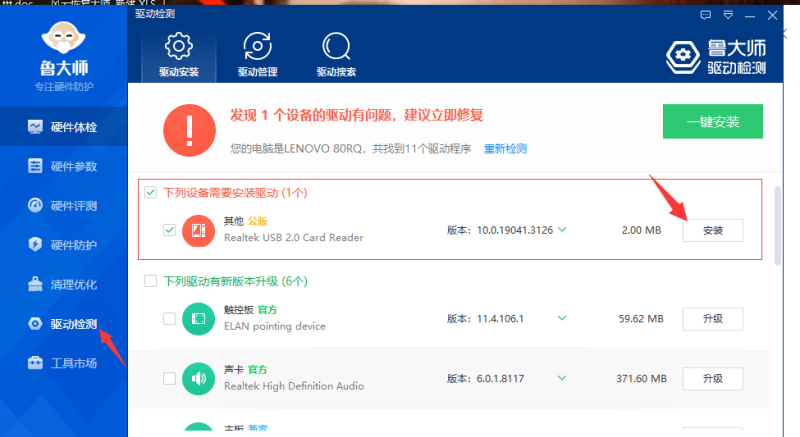800x437 pixels.
Task: Close the 驱动检测 window
Action: pos(772,16)
